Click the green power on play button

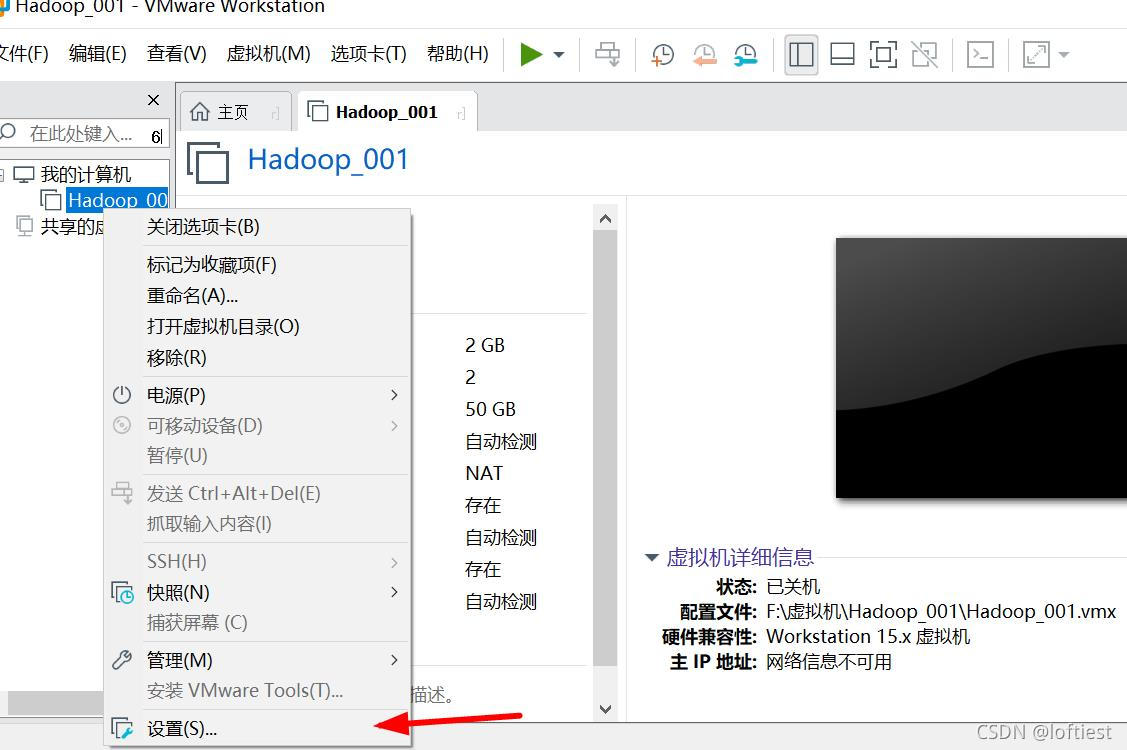530,54
